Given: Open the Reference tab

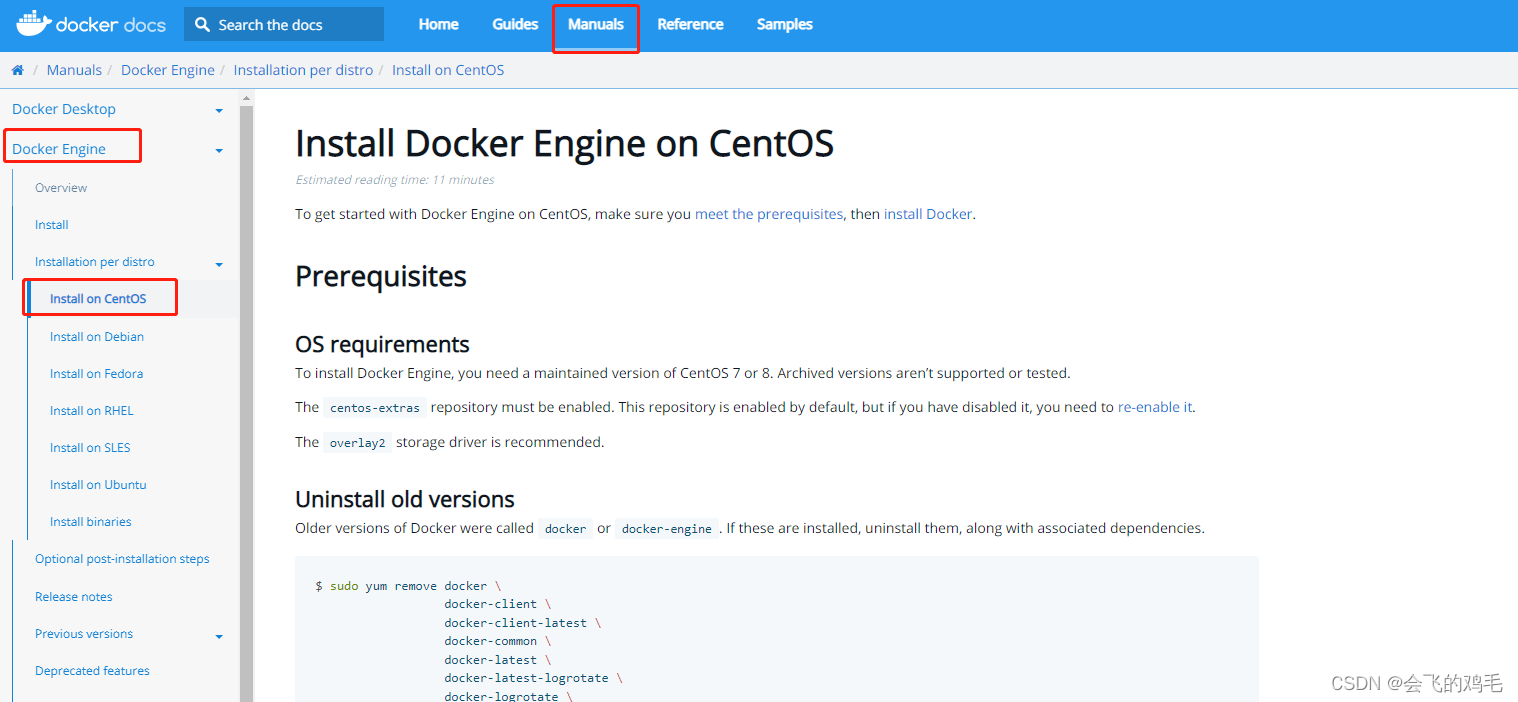Looking at the screenshot, I should (x=690, y=24).
